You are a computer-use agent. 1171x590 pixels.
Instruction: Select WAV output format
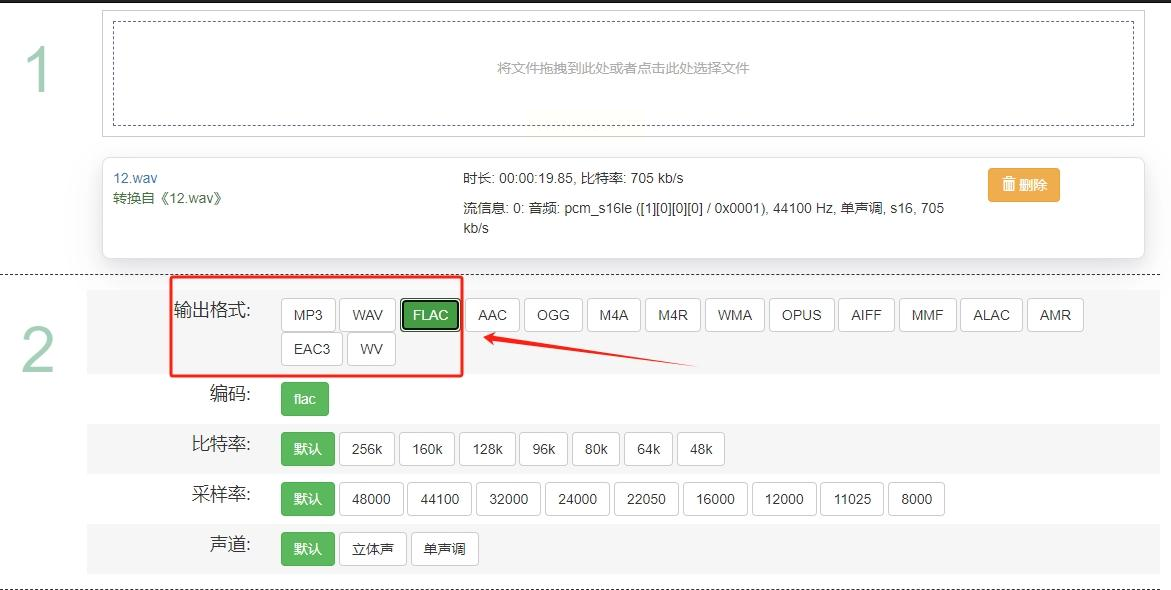(x=367, y=315)
